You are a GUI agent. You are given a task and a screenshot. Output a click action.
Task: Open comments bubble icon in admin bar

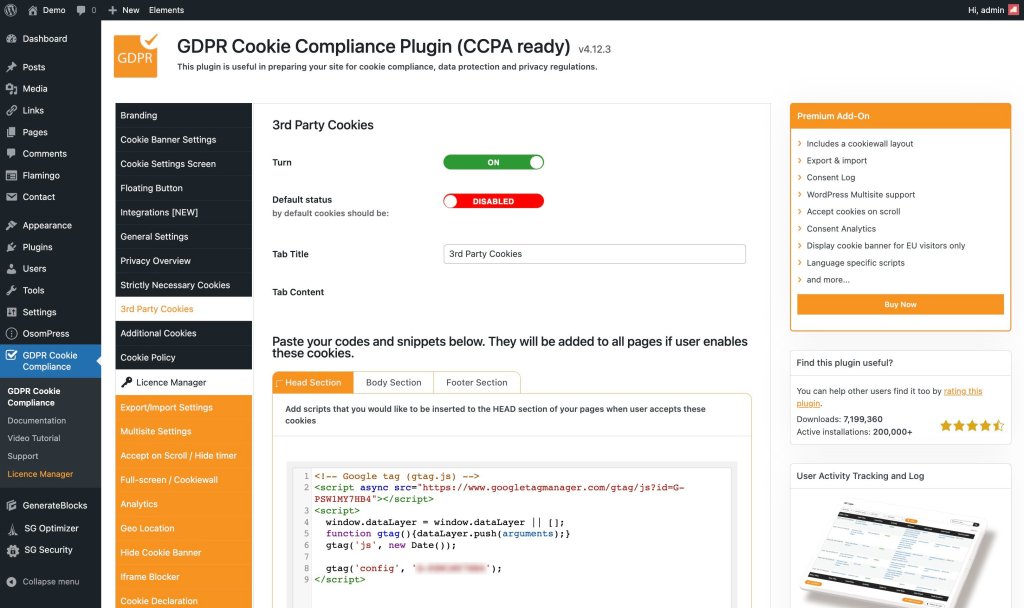pos(81,10)
